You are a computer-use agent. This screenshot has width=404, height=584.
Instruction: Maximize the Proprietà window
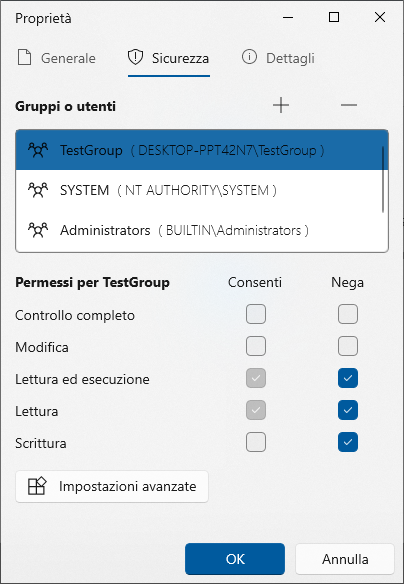pyautogui.click(x=334, y=17)
